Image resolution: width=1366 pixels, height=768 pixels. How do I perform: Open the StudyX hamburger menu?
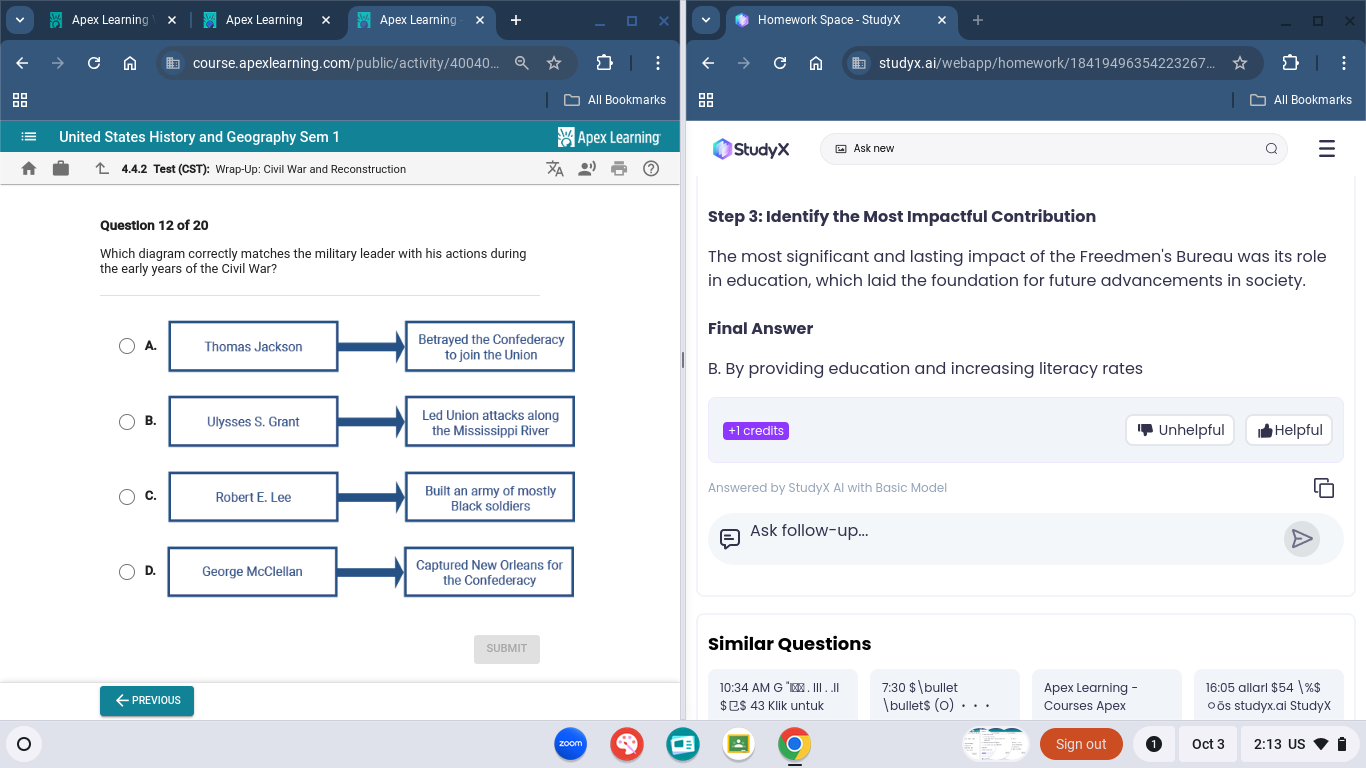point(1327,149)
